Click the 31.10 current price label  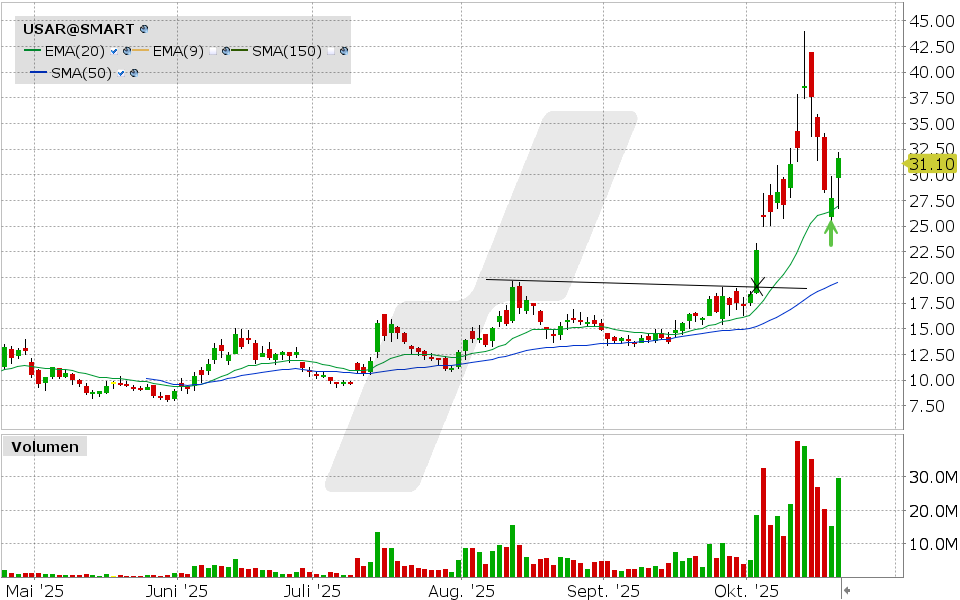[x=931, y=164]
